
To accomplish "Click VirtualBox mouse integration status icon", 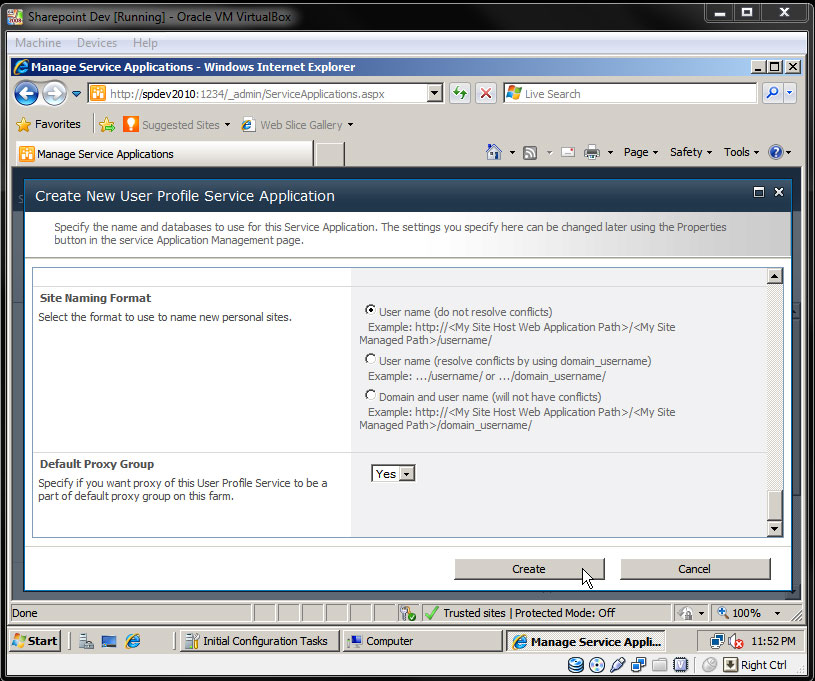I will (x=709, y=665).
